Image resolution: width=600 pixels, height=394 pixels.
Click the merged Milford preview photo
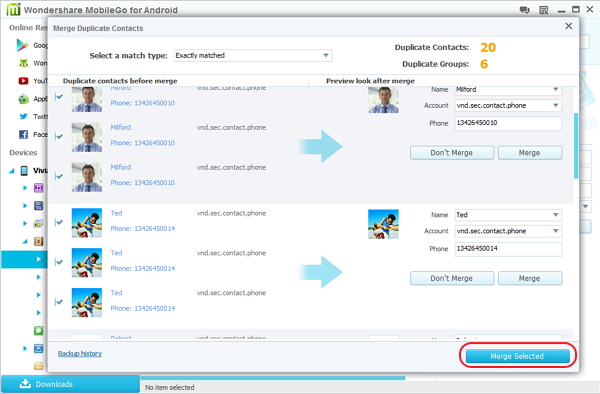[383, 100]
